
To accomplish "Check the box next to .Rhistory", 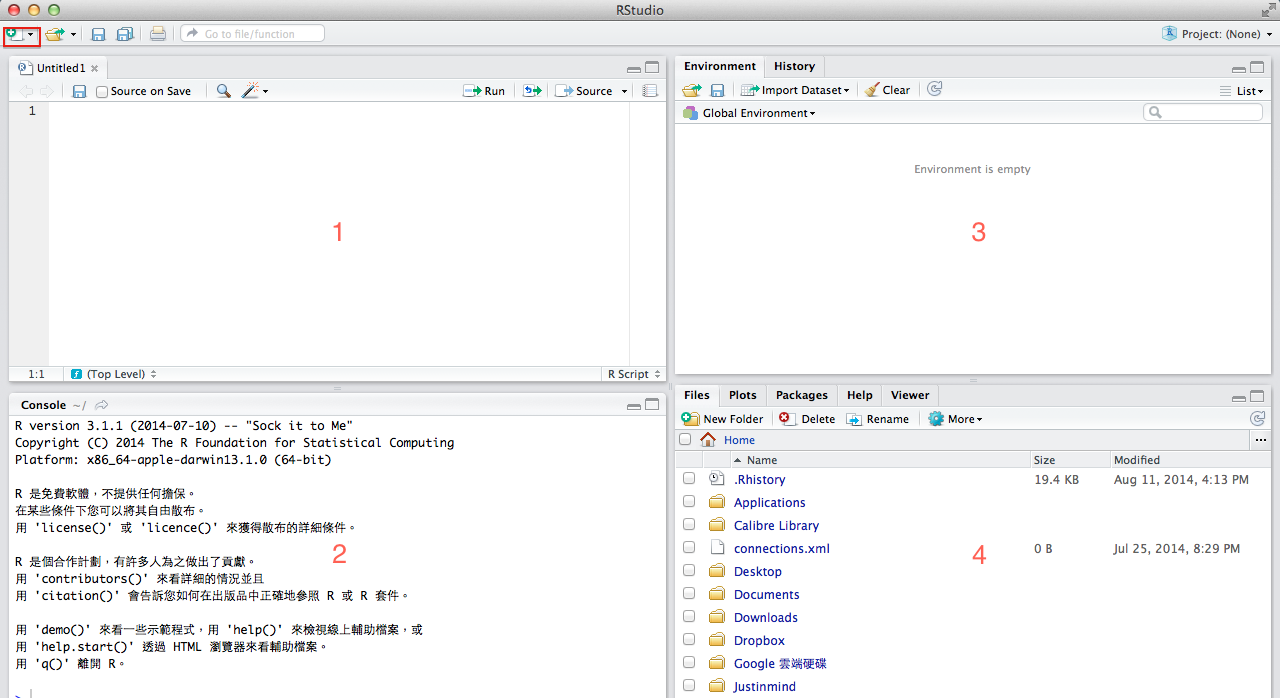I will (x=689, y=479).
